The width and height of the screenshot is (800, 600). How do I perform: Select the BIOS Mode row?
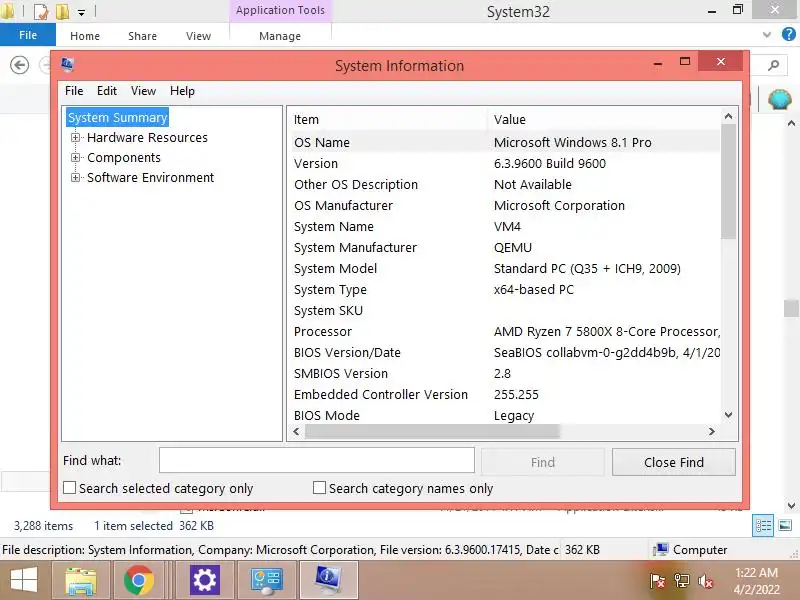point(505,415)
